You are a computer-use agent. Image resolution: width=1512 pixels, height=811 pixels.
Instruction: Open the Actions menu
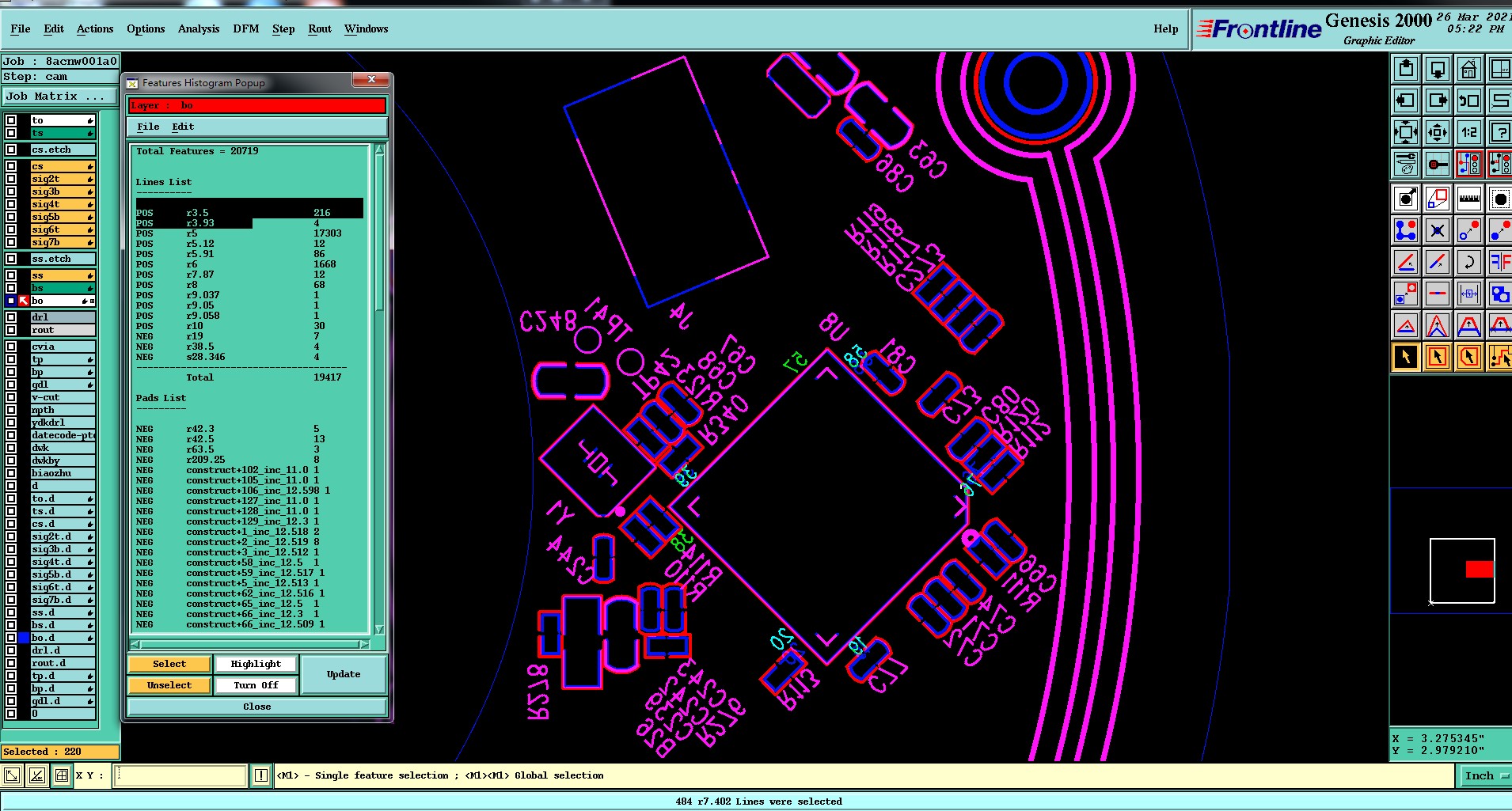[x=95, y=28]
